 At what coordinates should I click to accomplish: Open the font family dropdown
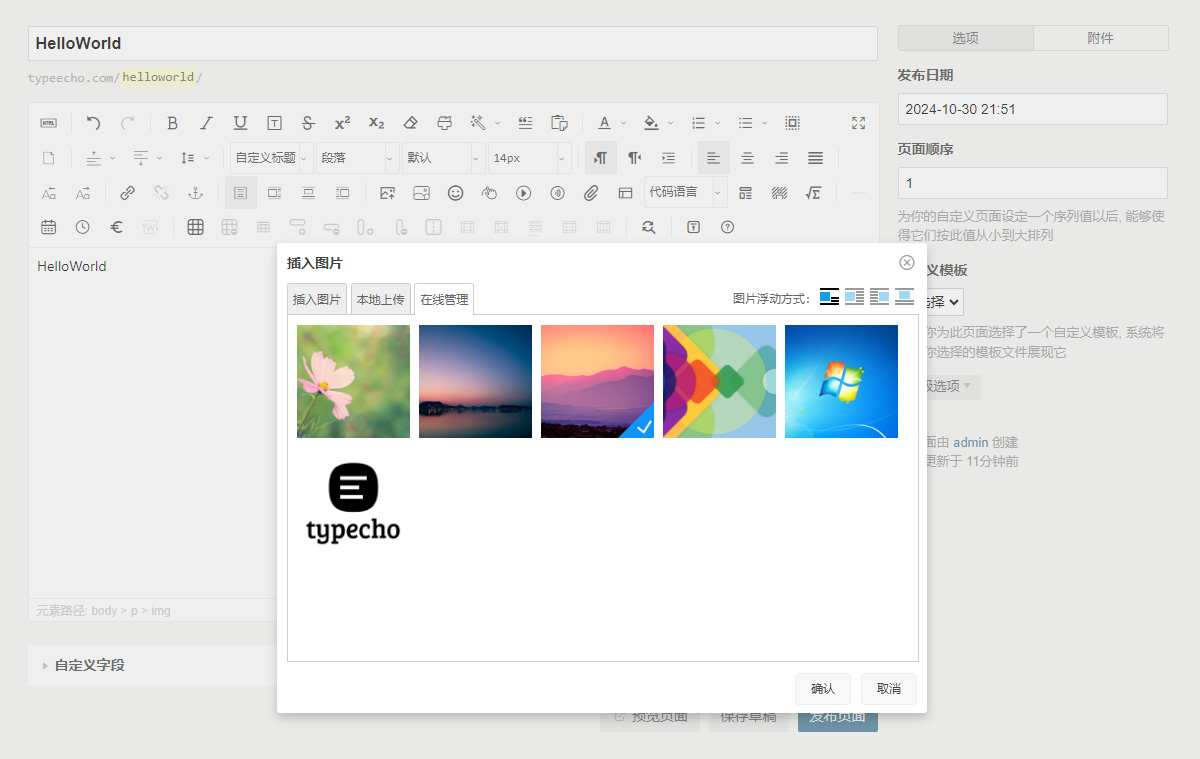444,158
